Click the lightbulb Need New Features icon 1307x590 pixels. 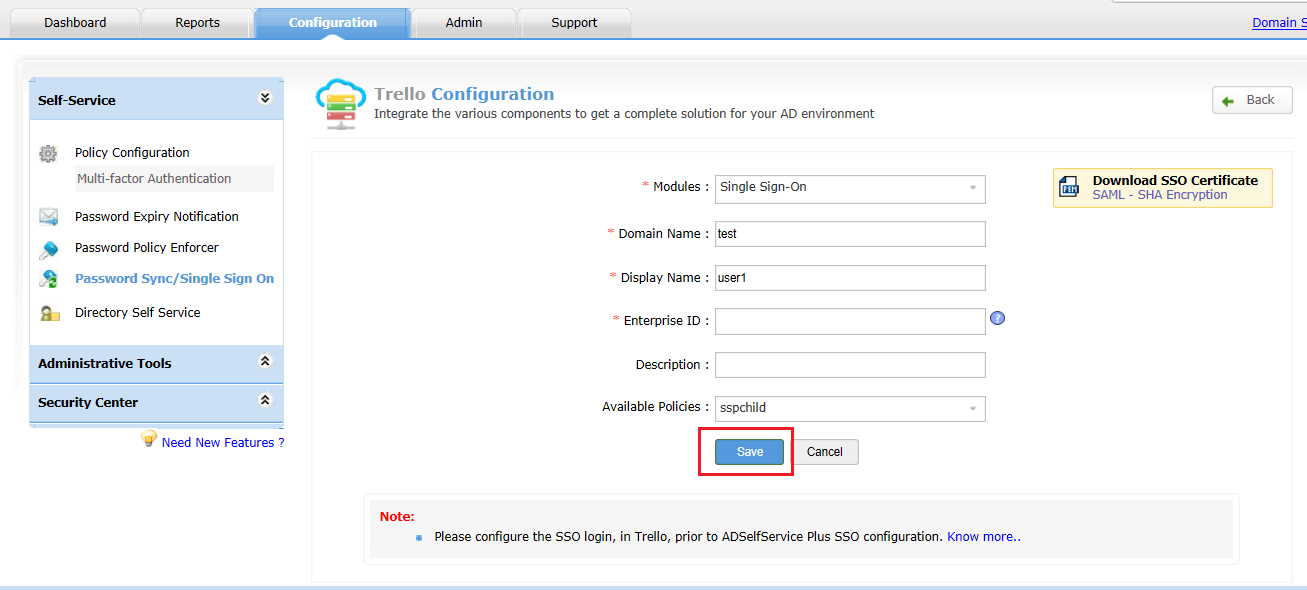pos(149,438)
